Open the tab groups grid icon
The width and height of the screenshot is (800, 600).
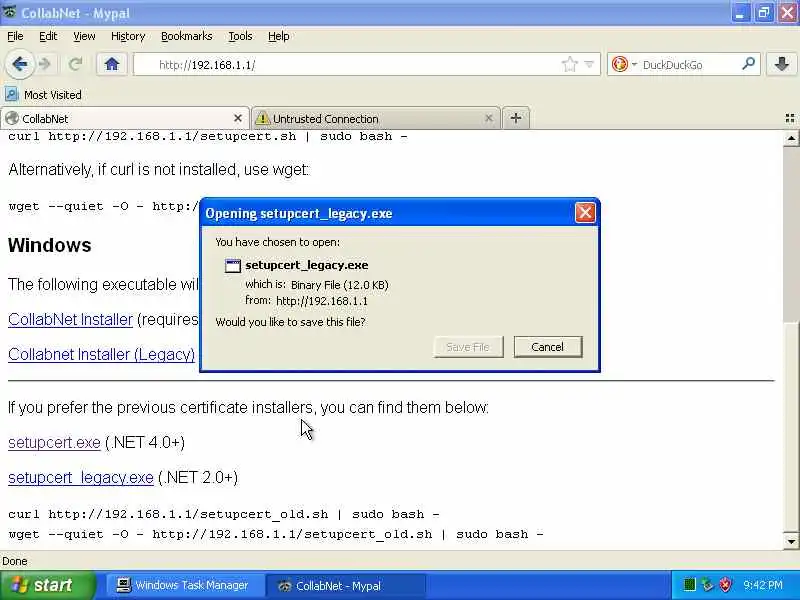point(790,118)
